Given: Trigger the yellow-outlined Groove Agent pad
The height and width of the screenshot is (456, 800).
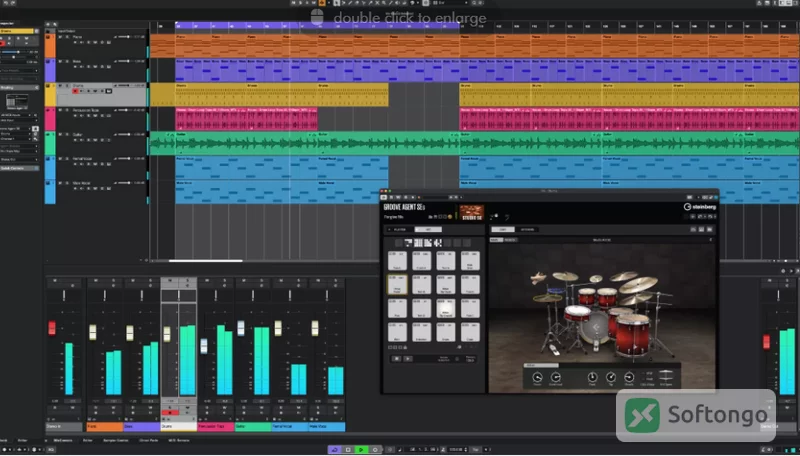Looking at the screenshot, I should pyautogui.click(x=397, y=285).
